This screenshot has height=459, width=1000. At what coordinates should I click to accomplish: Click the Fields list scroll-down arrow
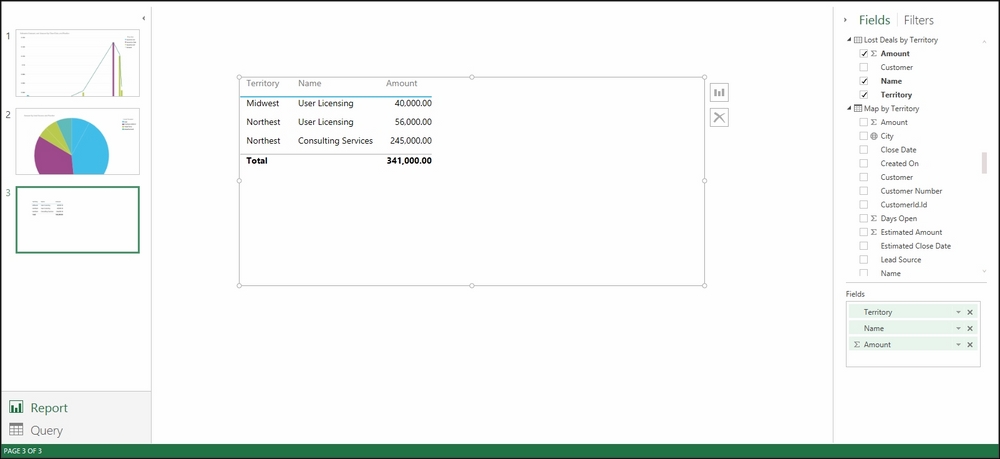point(983,272)
